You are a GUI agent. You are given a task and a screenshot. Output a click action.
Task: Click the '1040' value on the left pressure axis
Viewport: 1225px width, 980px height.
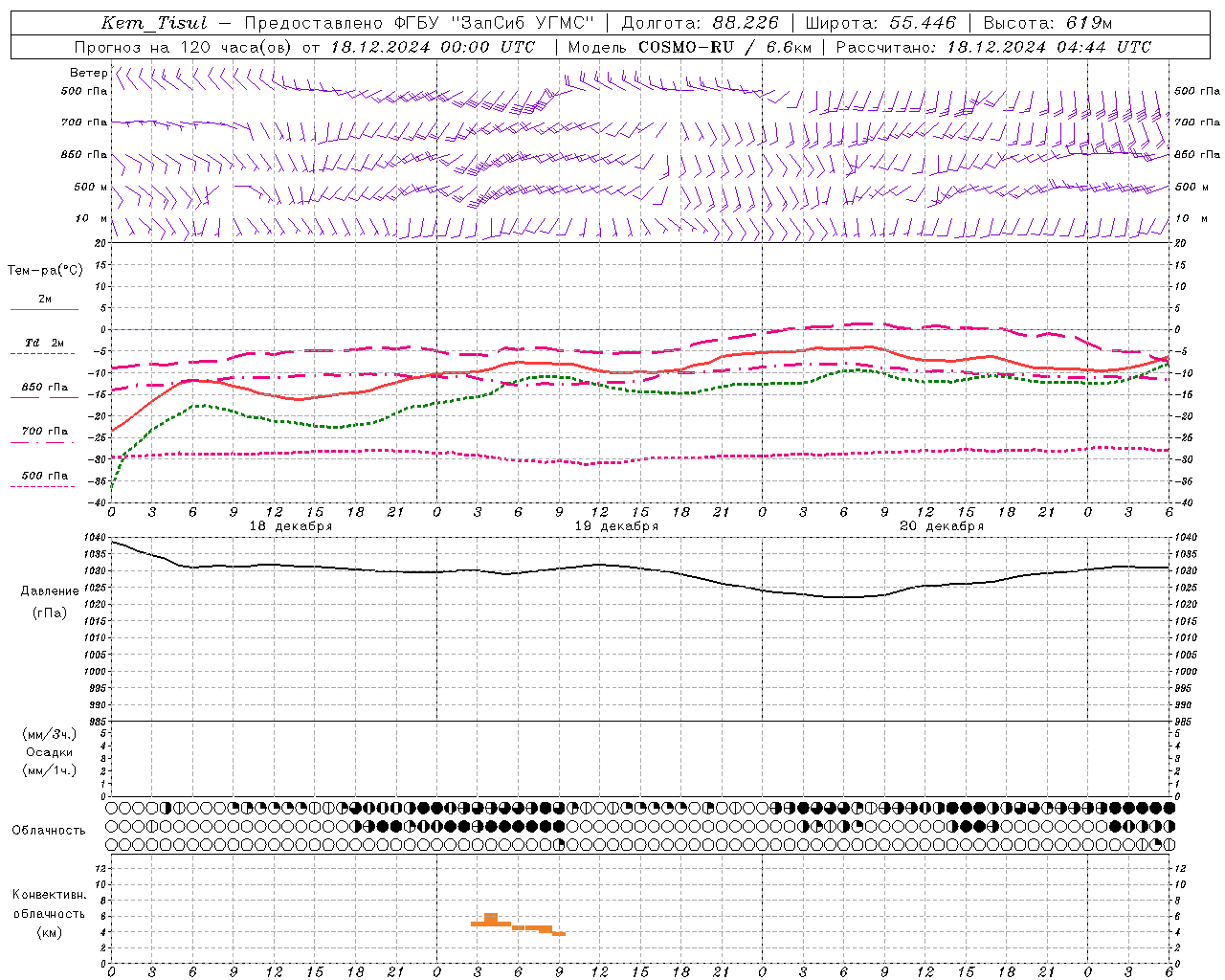pos(95,538)
